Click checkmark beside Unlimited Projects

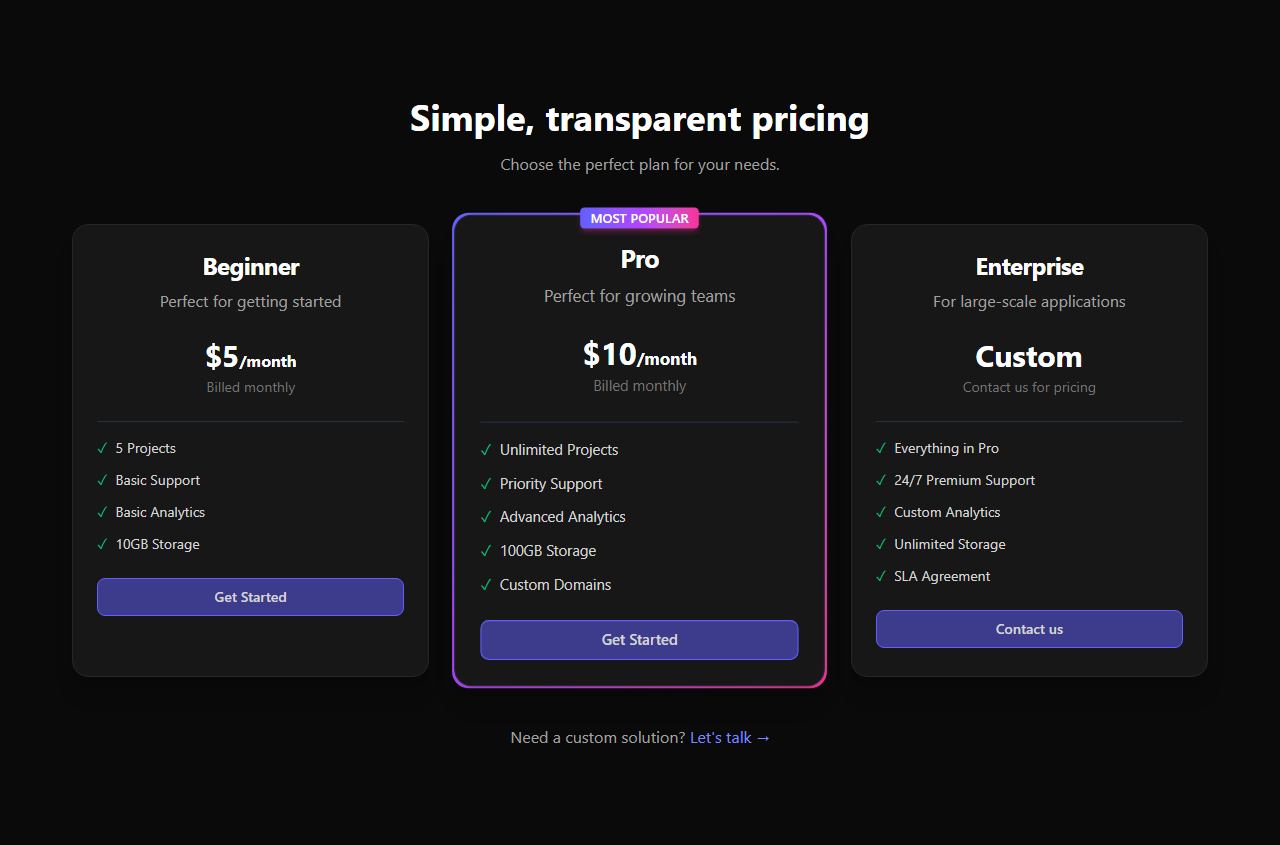486,450
